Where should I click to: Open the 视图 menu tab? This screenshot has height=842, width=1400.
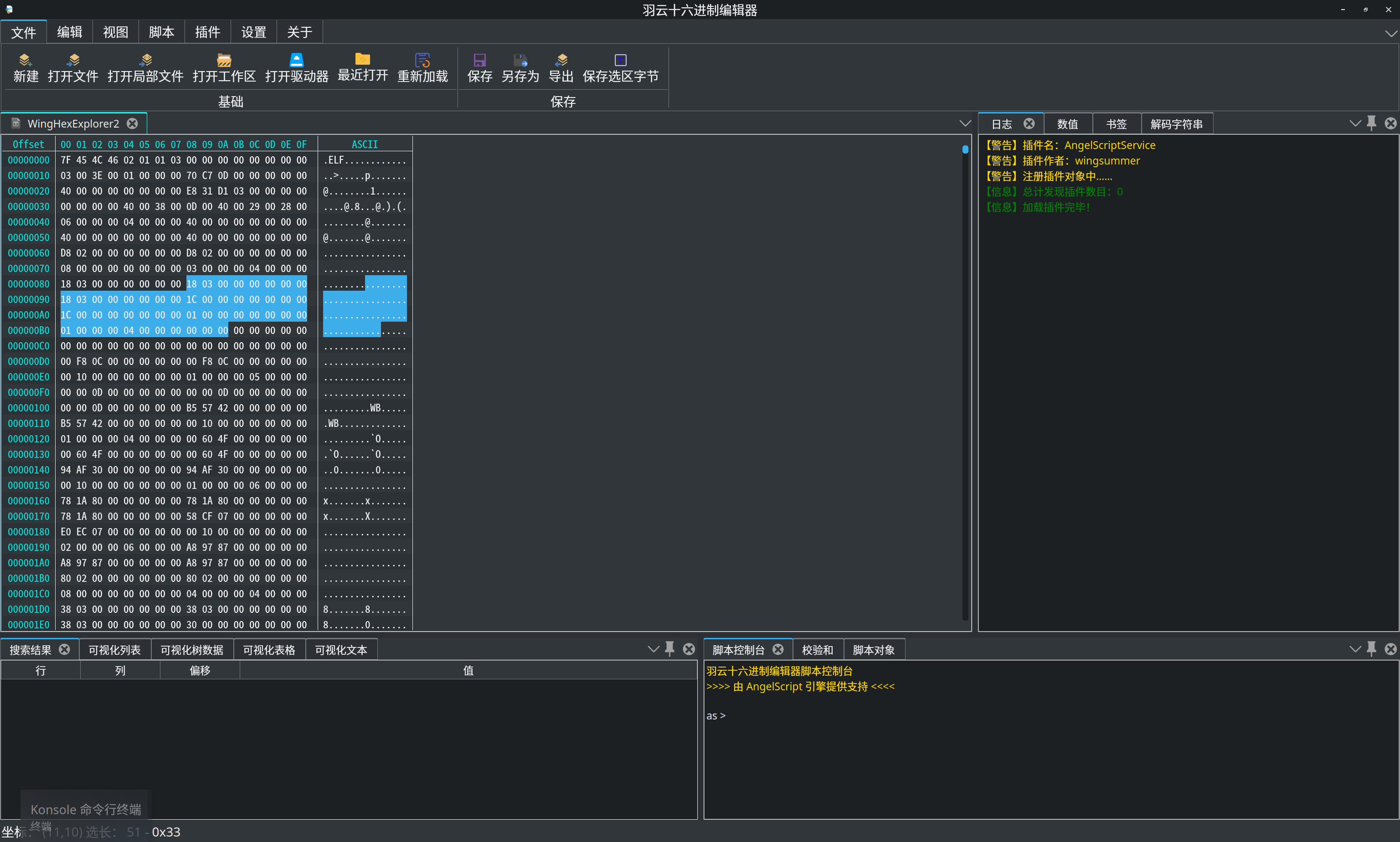pyautogui.click(x=116, y=32)
